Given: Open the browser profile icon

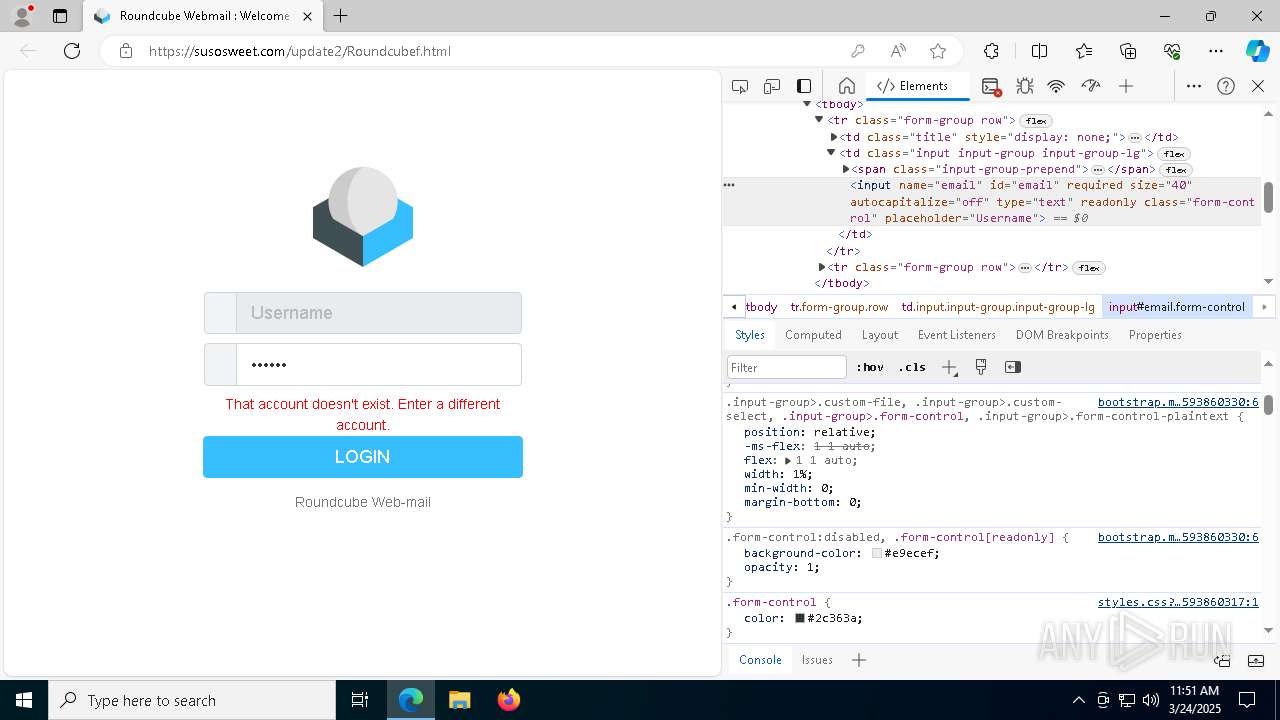Looking at the screenshot, I should click(22, 16).
